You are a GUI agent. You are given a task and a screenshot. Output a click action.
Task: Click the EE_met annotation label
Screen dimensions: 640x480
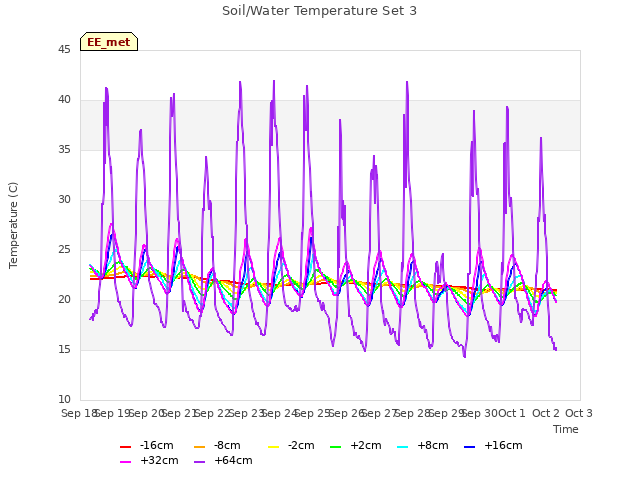(x=109, y=42)
